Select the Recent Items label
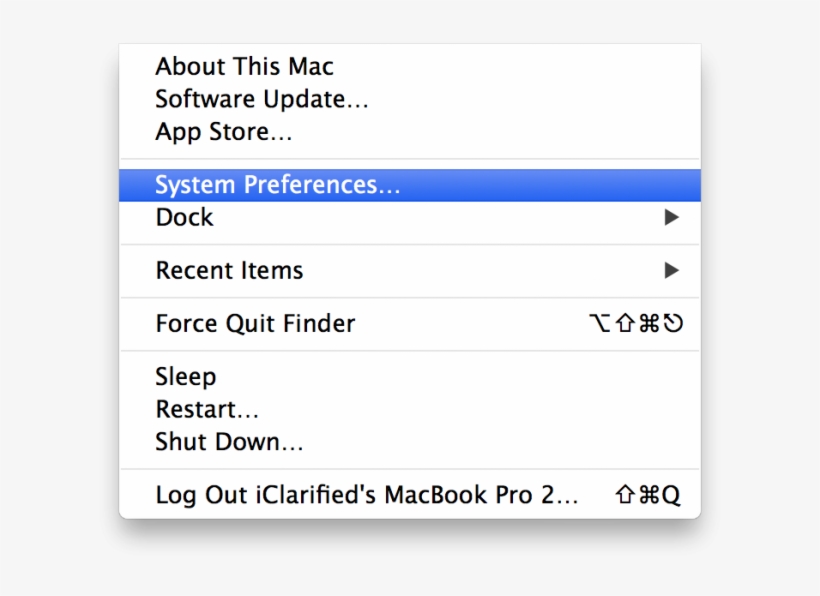This screenshot has width=820, height=596. 229,270
